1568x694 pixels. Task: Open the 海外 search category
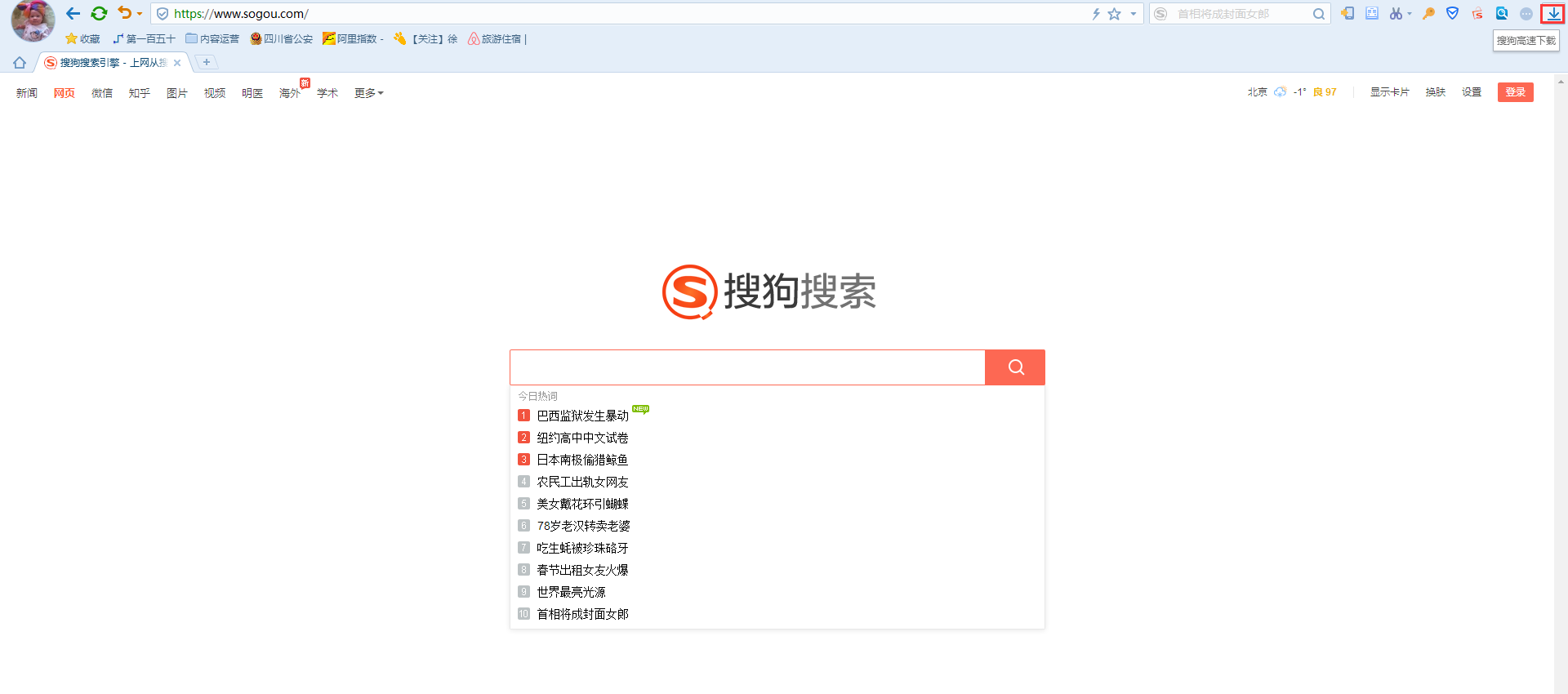290,93
